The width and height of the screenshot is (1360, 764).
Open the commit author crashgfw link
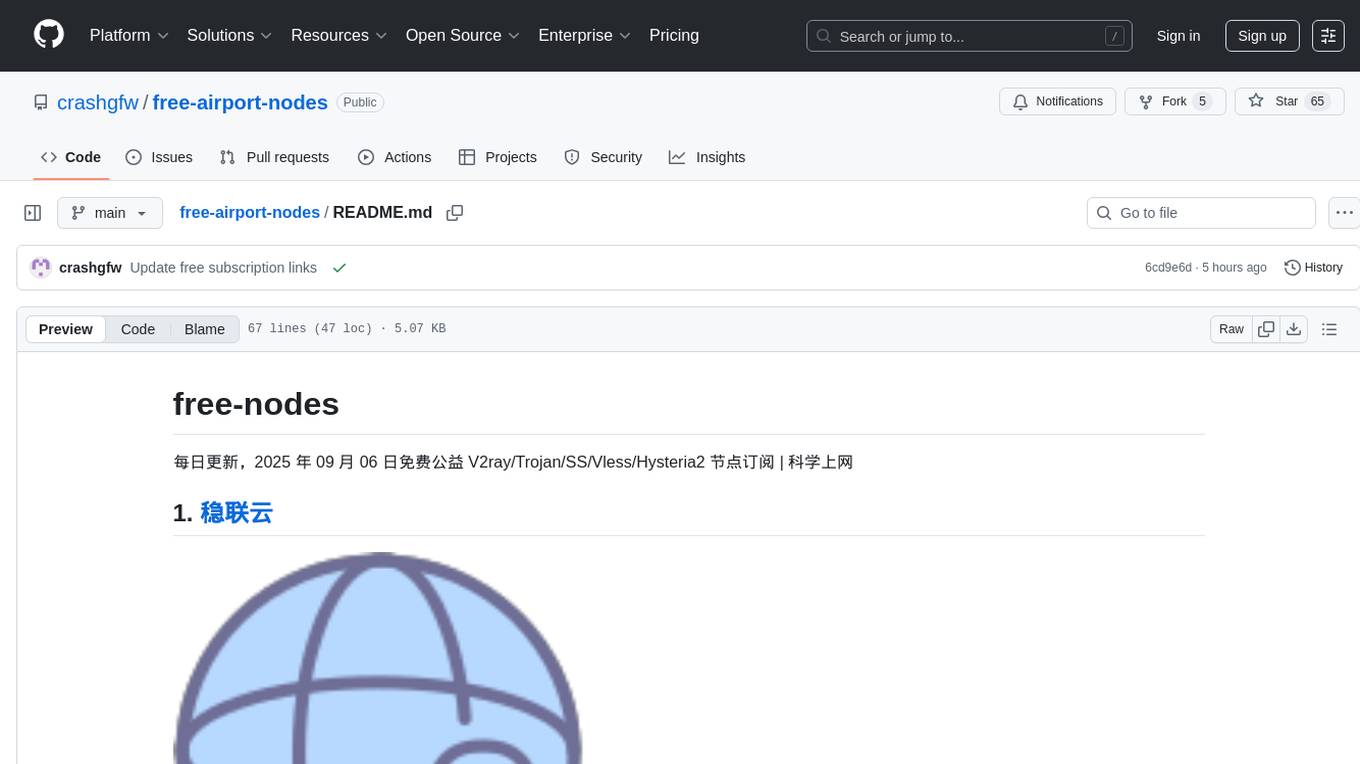tap(91, 268)
